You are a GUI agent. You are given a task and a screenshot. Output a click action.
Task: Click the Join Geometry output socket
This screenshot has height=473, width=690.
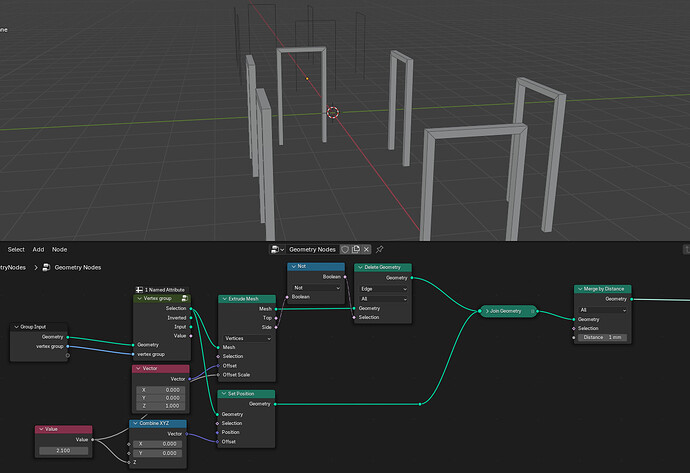(538, 311)
